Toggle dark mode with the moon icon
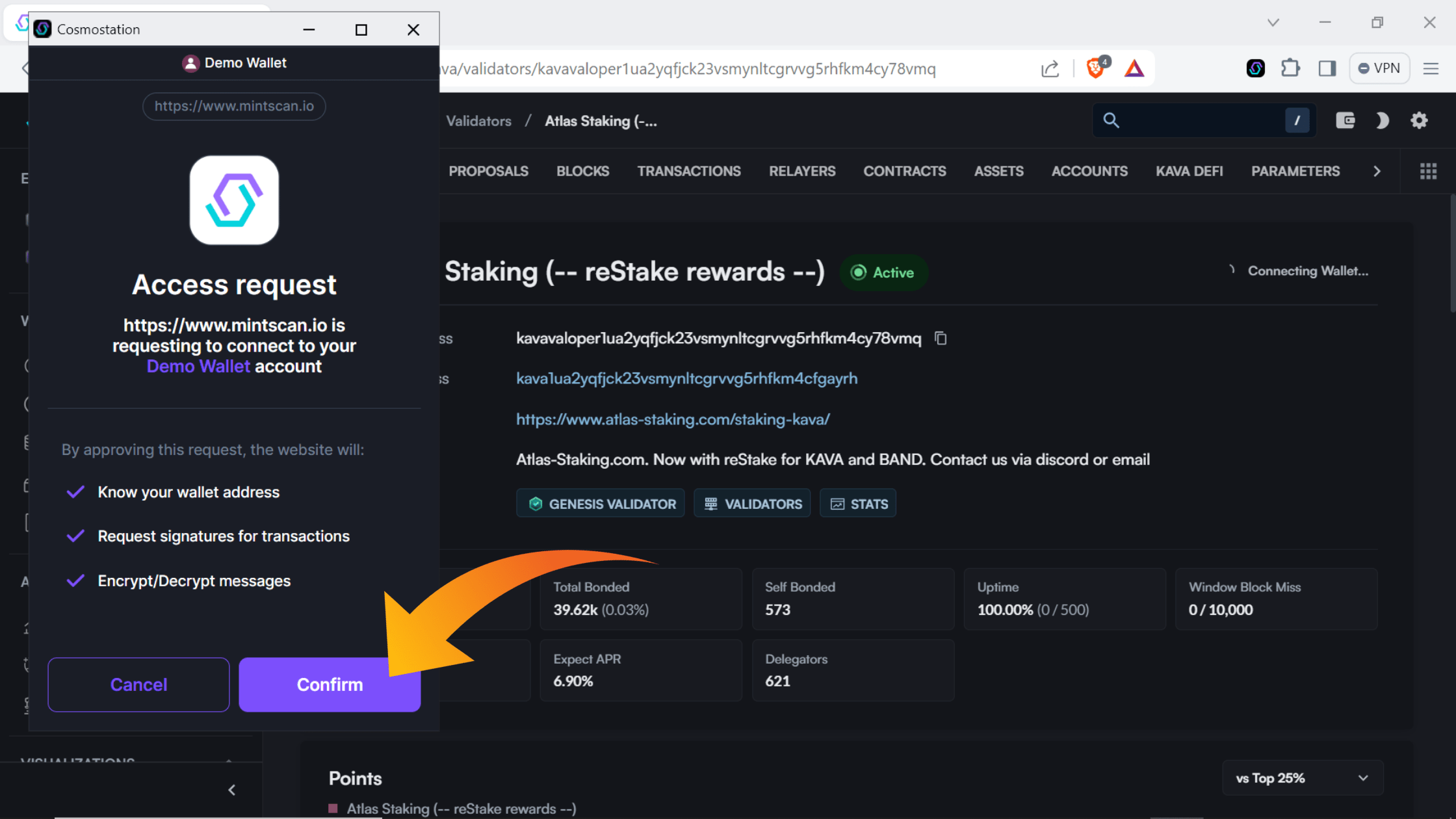The width and height of the screenshot is (1456, 819). pyautogui.click(x=1382, y=120)
